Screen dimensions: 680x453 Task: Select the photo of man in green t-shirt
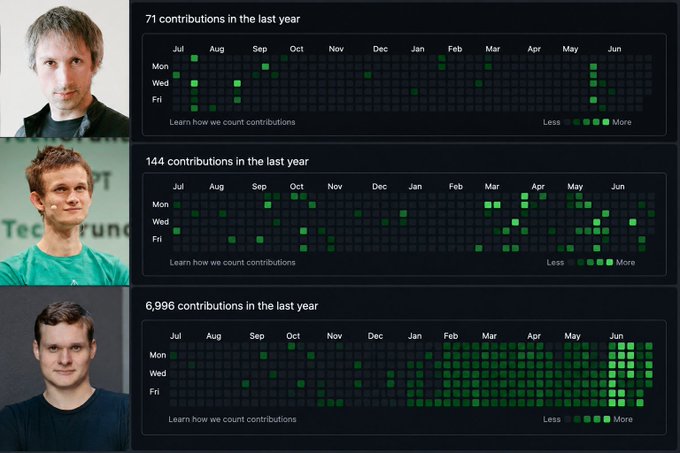click(65, 212)
